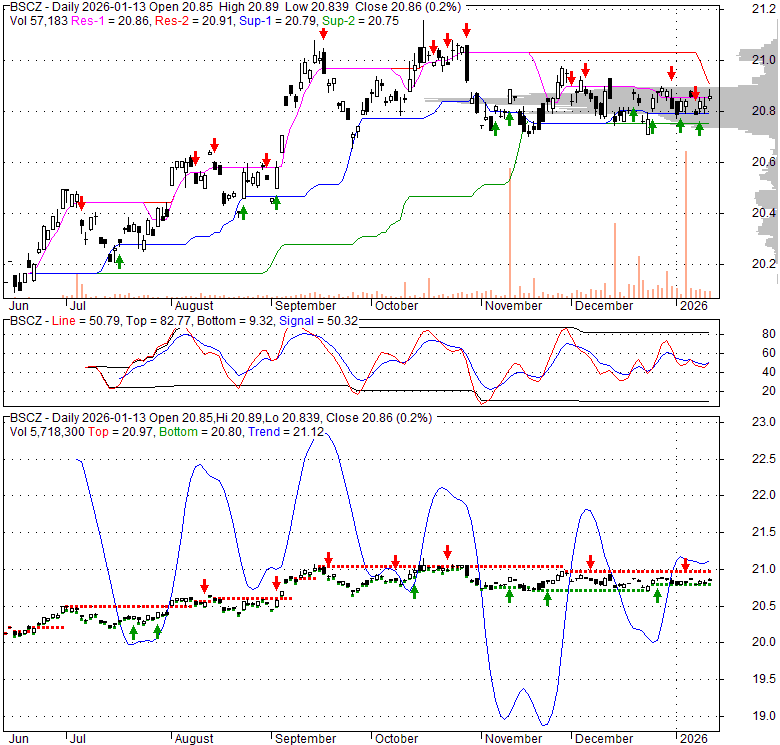Click the Res-2 = 20.91 legend label
Image resolution: width=780 pixels, height=745 pixels.
195,21
